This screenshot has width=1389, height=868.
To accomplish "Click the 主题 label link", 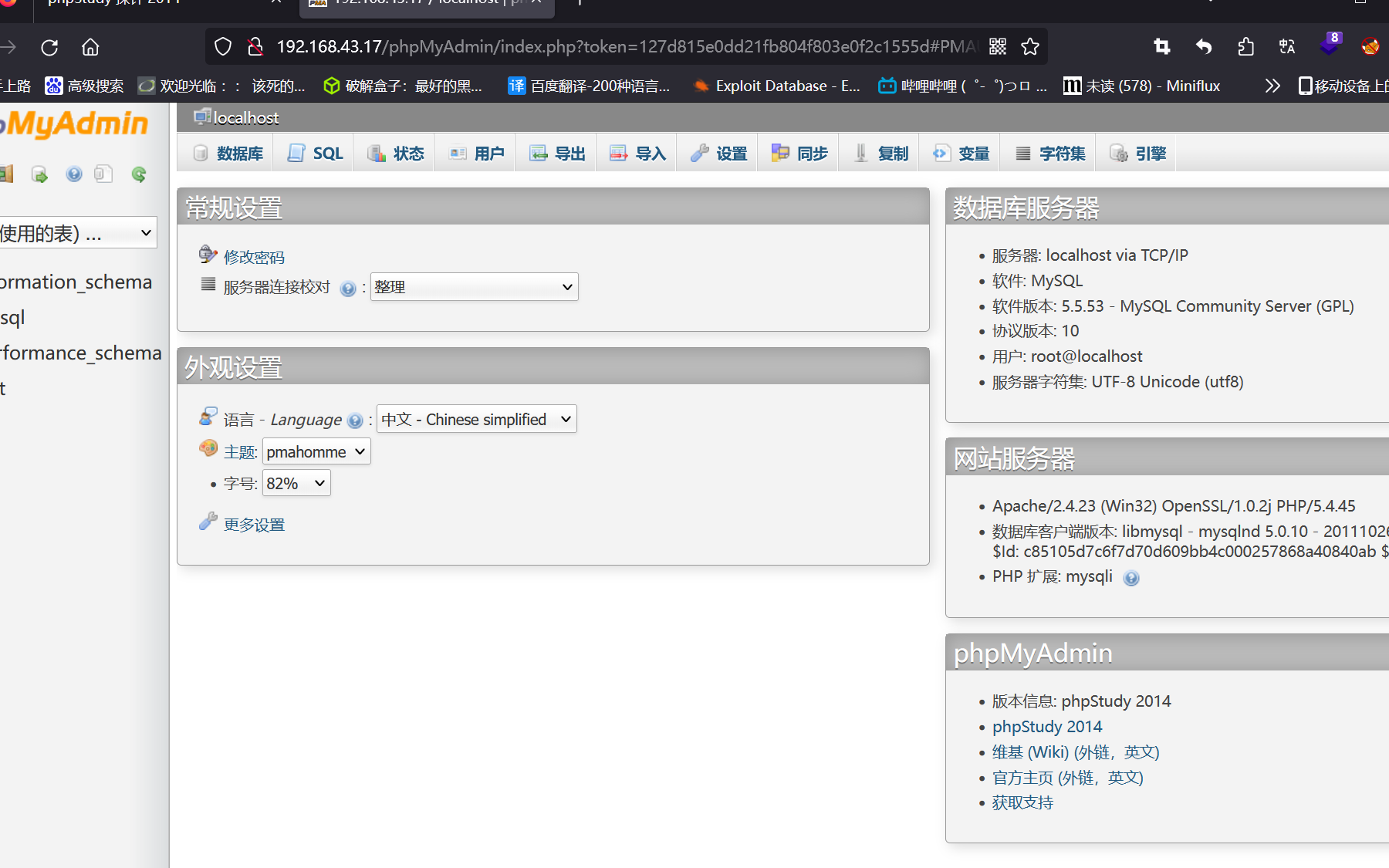I will coord(239,452).
